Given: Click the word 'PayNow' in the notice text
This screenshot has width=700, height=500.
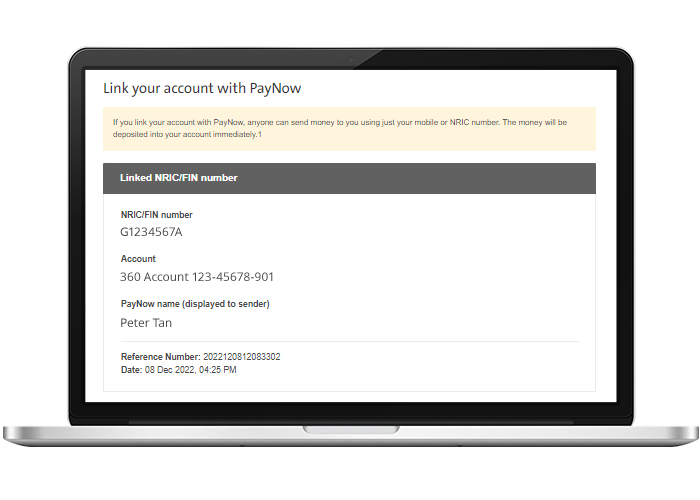Looking at the screenshot, I should click(228, 122).
